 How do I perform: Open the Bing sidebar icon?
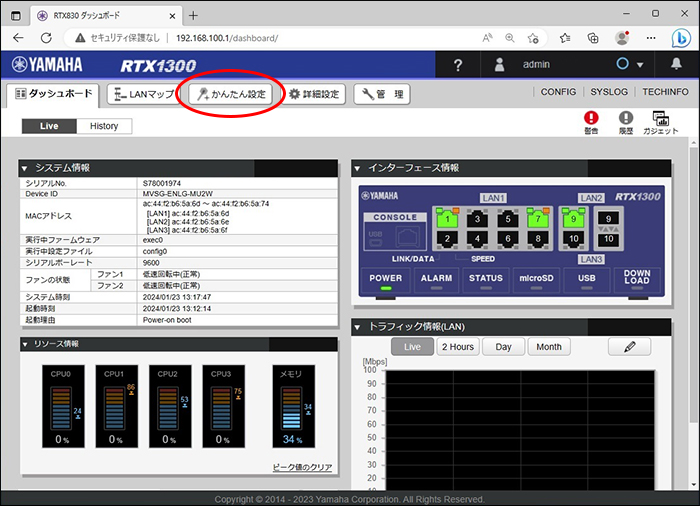pos(681,38)
